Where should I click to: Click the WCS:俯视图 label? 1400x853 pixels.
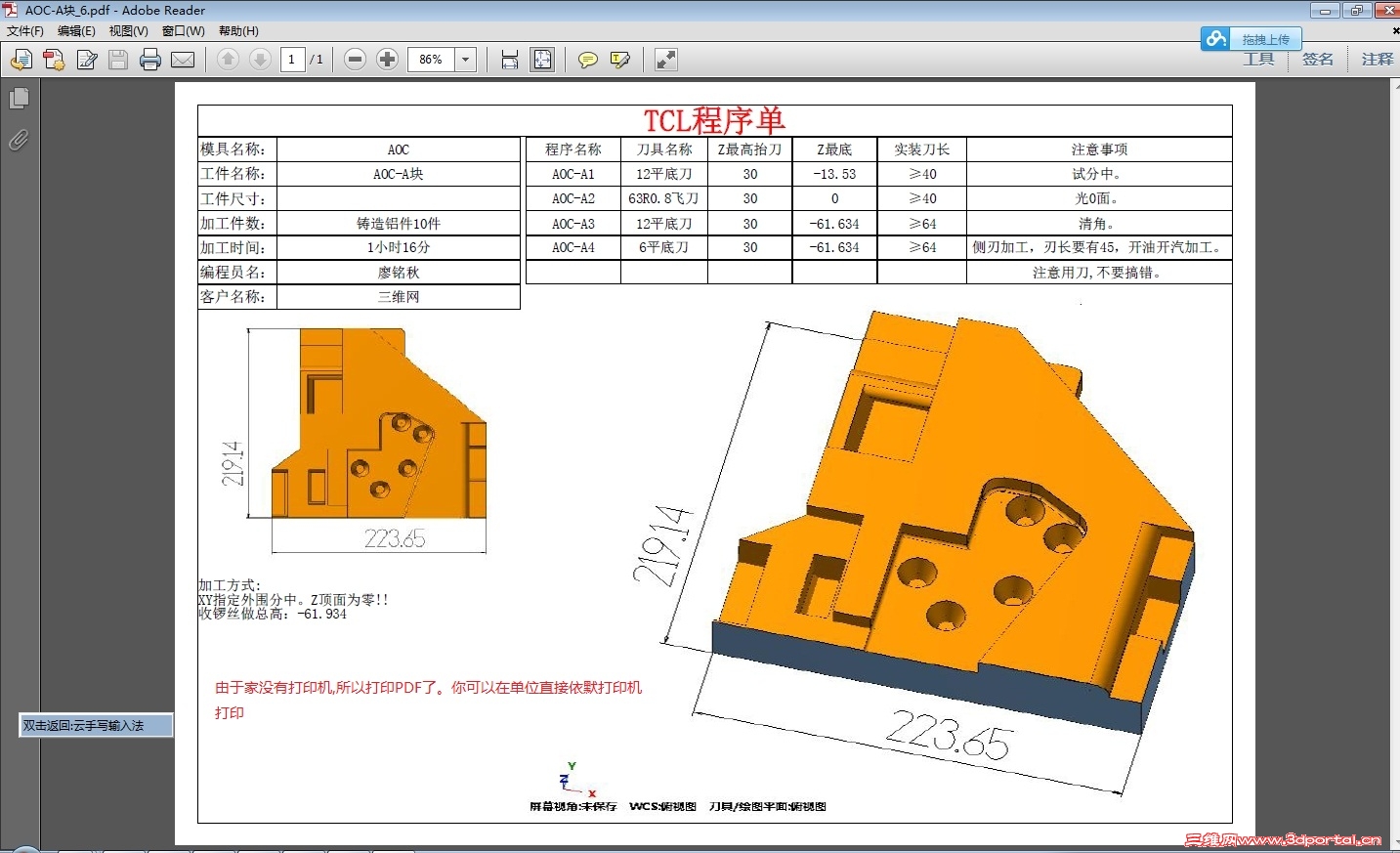[x=663, y=806]
